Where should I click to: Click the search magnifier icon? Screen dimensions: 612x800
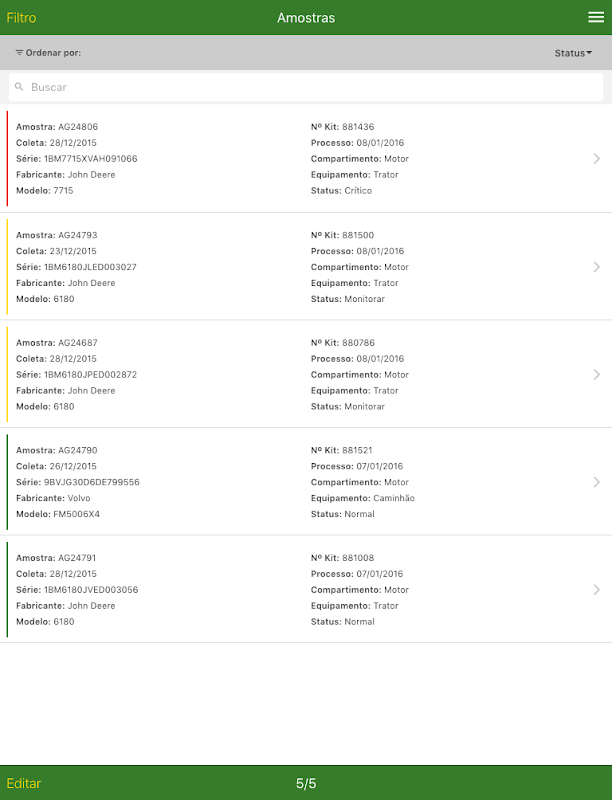(19, 87)
